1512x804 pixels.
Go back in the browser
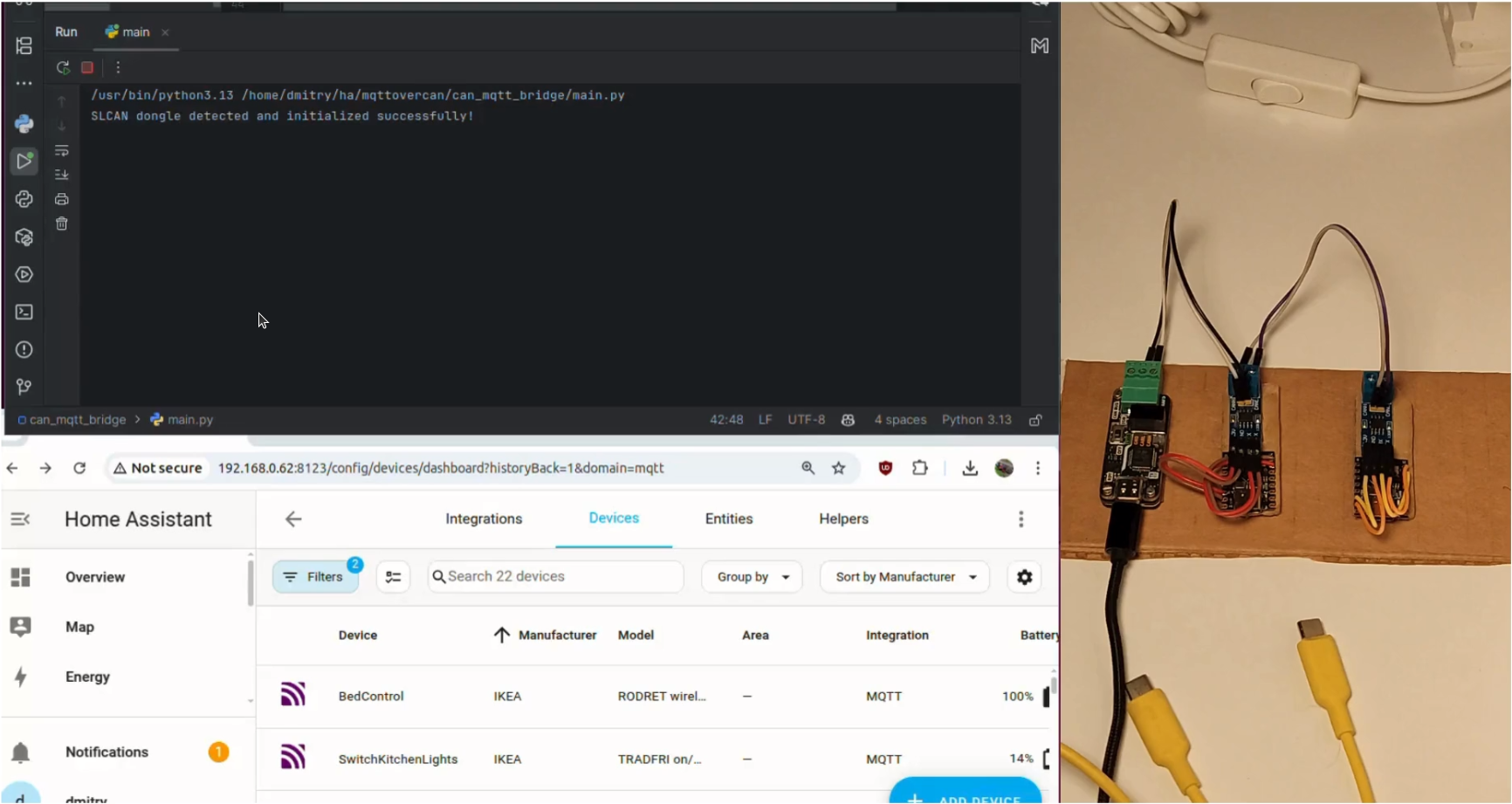[12, 468]
